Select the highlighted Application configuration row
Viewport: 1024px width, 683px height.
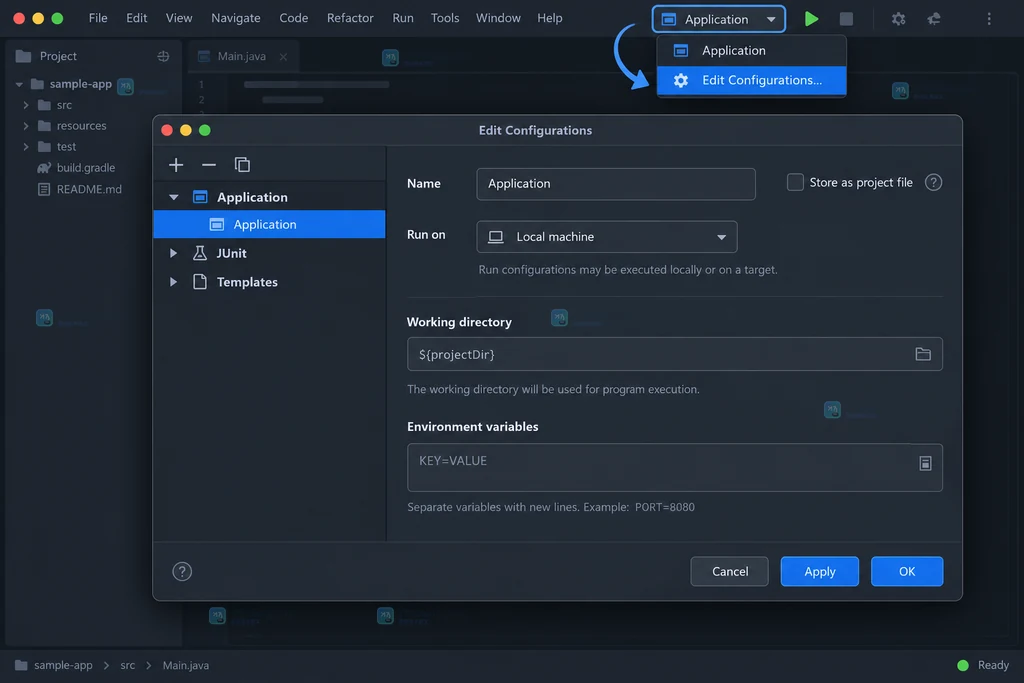click(269, 224)
